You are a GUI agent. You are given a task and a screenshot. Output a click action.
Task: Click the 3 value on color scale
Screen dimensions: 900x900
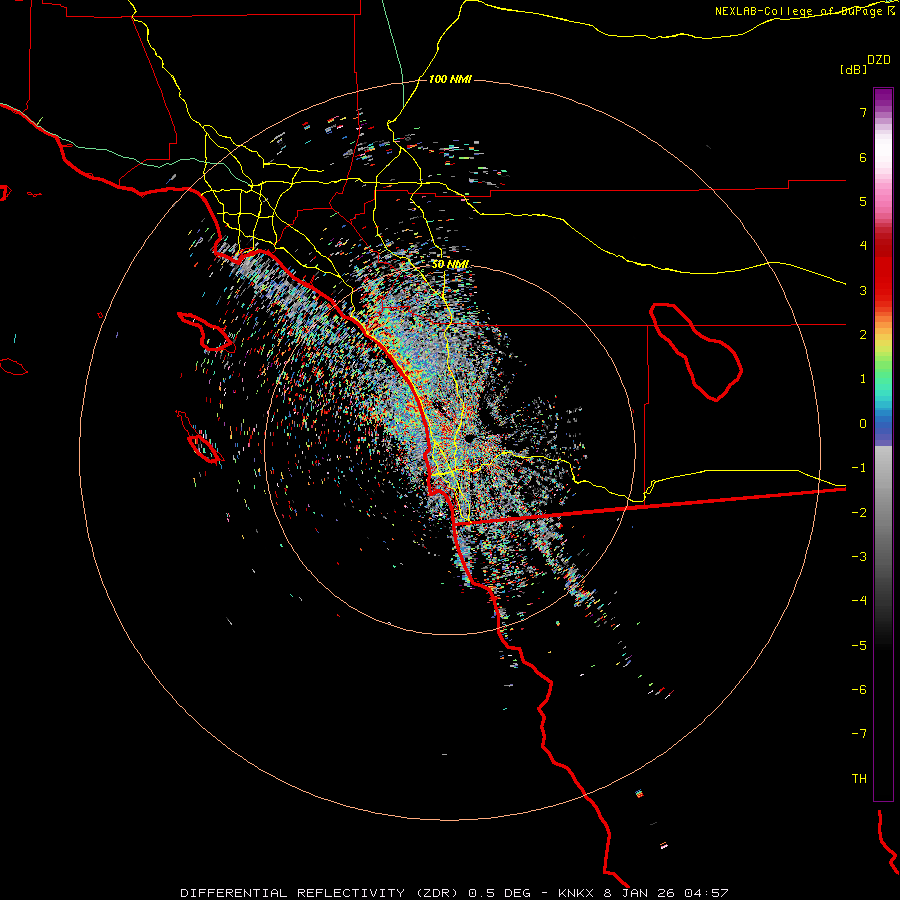pos(863,290)
